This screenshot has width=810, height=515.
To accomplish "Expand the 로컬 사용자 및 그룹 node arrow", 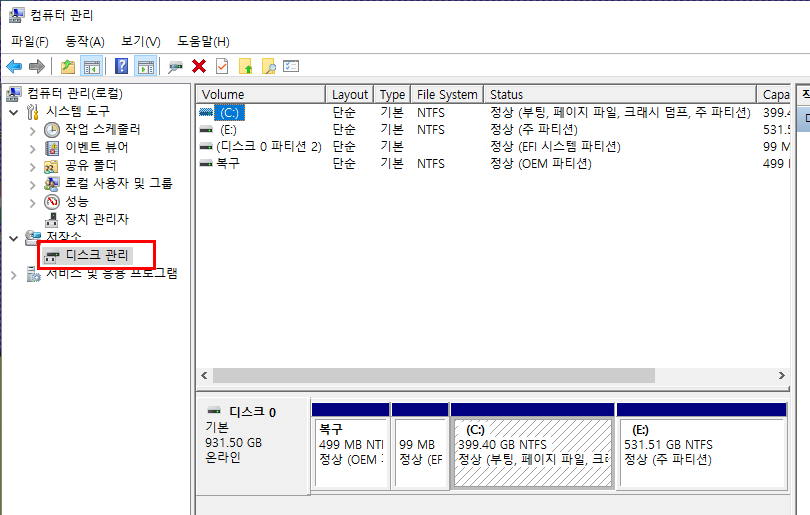I will pyautogui.click(x=33, y=185).
